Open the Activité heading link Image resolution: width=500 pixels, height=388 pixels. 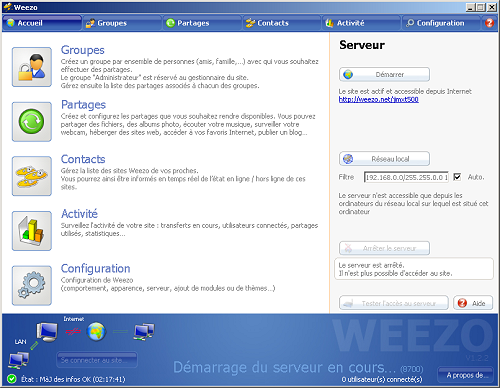(79, 214)
